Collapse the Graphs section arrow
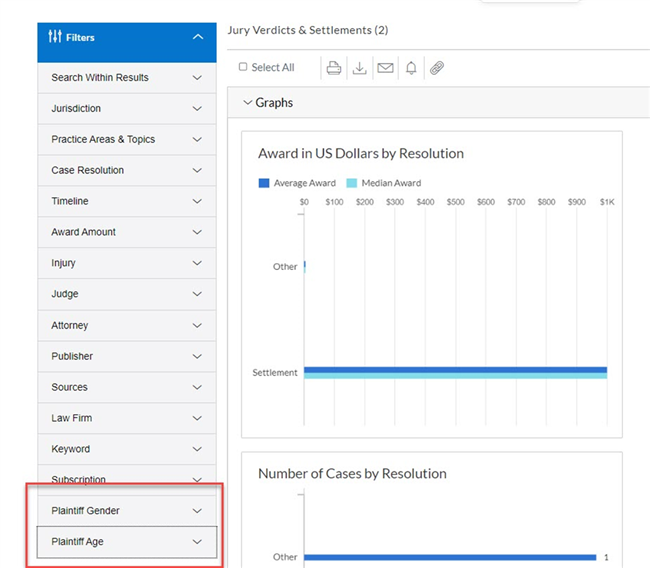650x568 pixels. [x=247, y=102]
